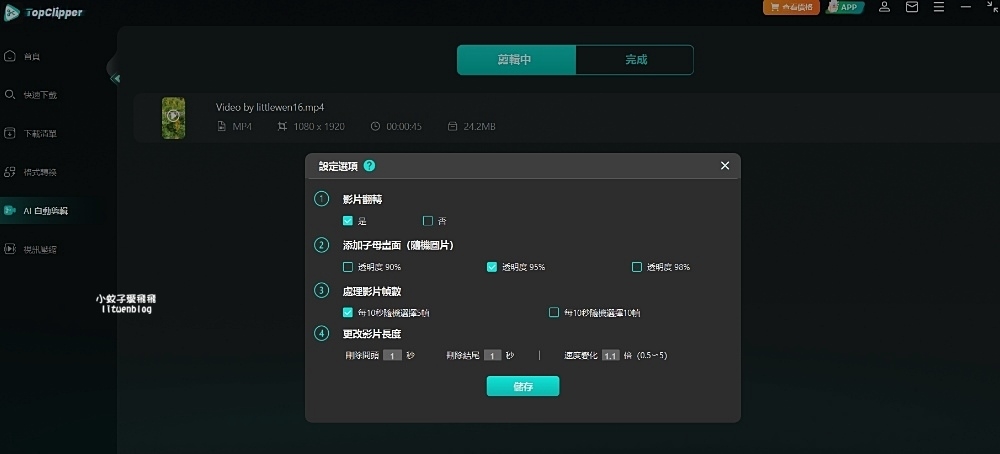Viewport: 1000px width, 454px height.
Task: Check 否 for video flip
Action: (428, 221)
